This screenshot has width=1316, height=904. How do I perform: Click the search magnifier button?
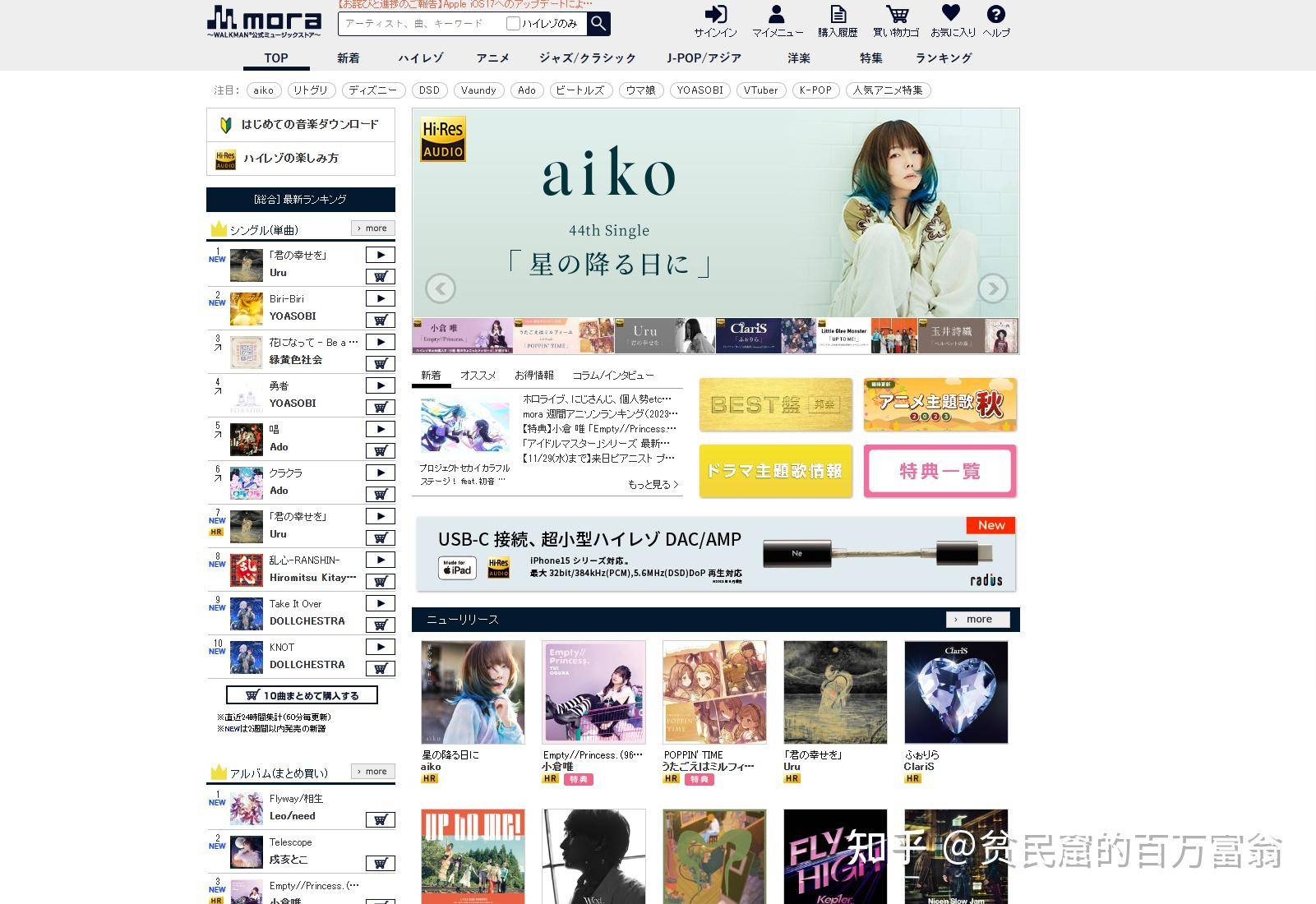pyautogui.click(x=598, y=23)
